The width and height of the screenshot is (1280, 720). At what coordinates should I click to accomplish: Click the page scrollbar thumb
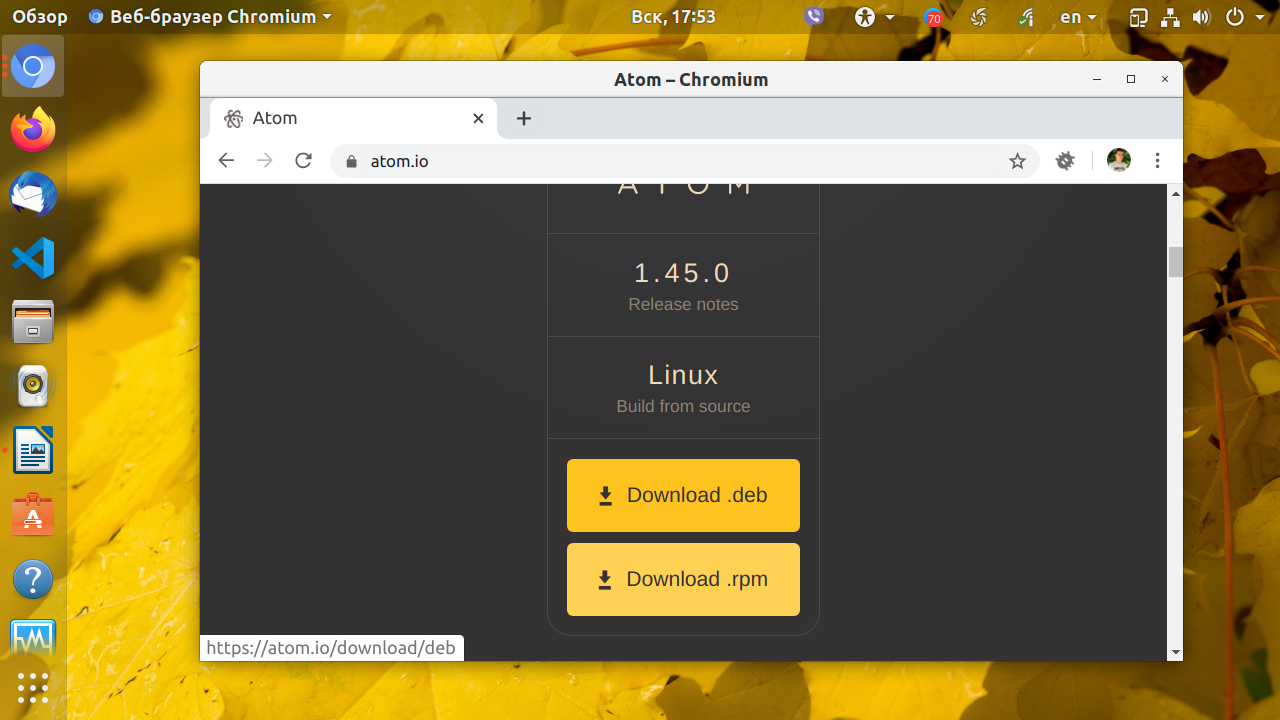point(1176,261)
